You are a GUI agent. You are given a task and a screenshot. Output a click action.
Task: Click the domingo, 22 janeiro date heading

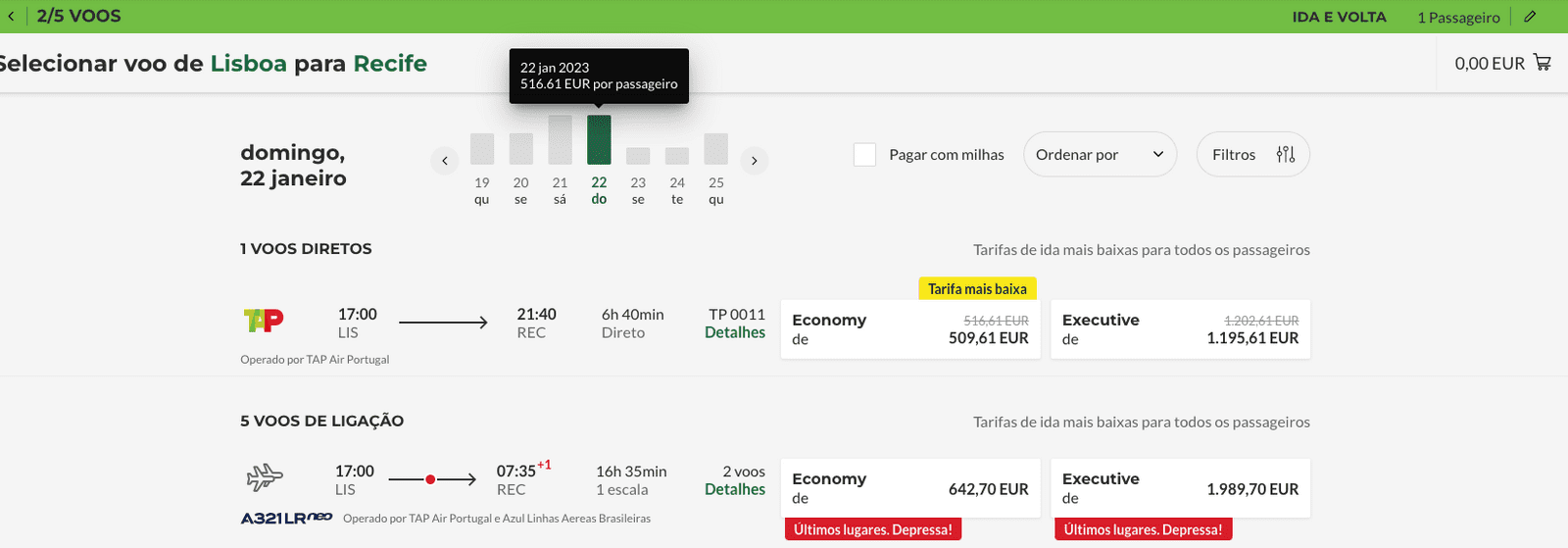293,165
